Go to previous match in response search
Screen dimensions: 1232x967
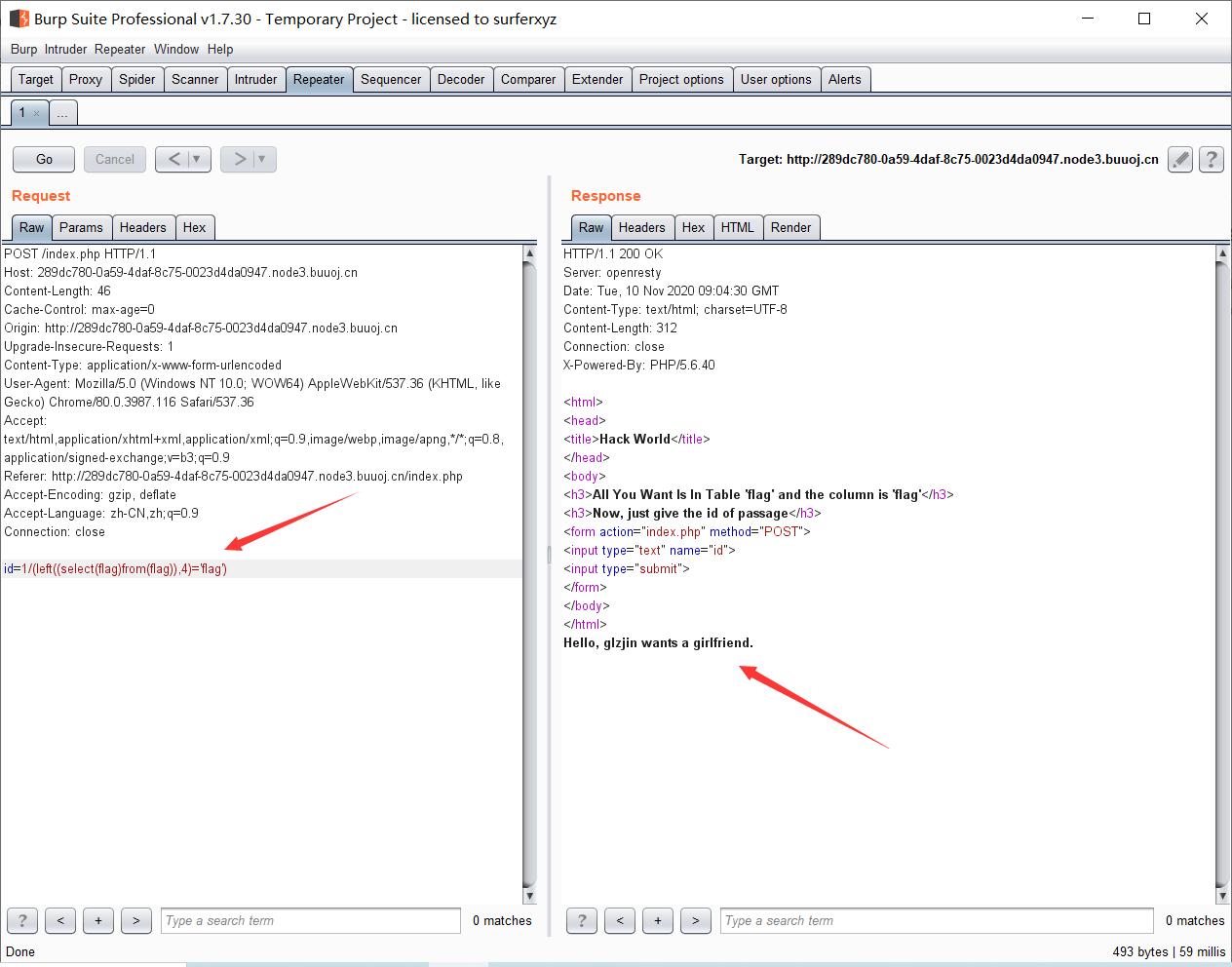point(620,920)
